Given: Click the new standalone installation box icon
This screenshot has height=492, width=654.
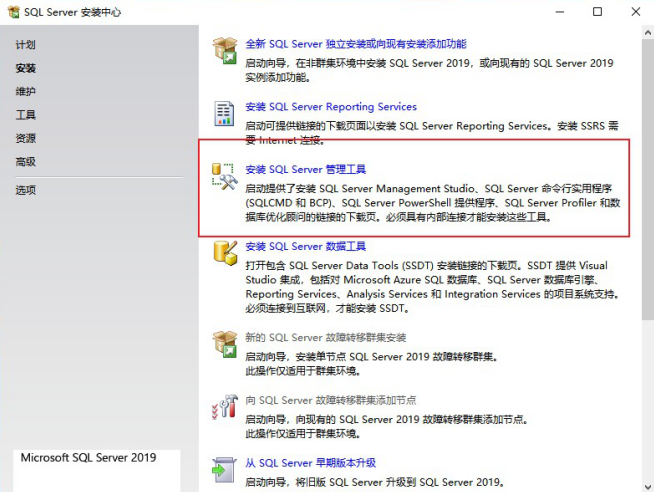Looking at the screenshot, I should (x=225, y=50).
